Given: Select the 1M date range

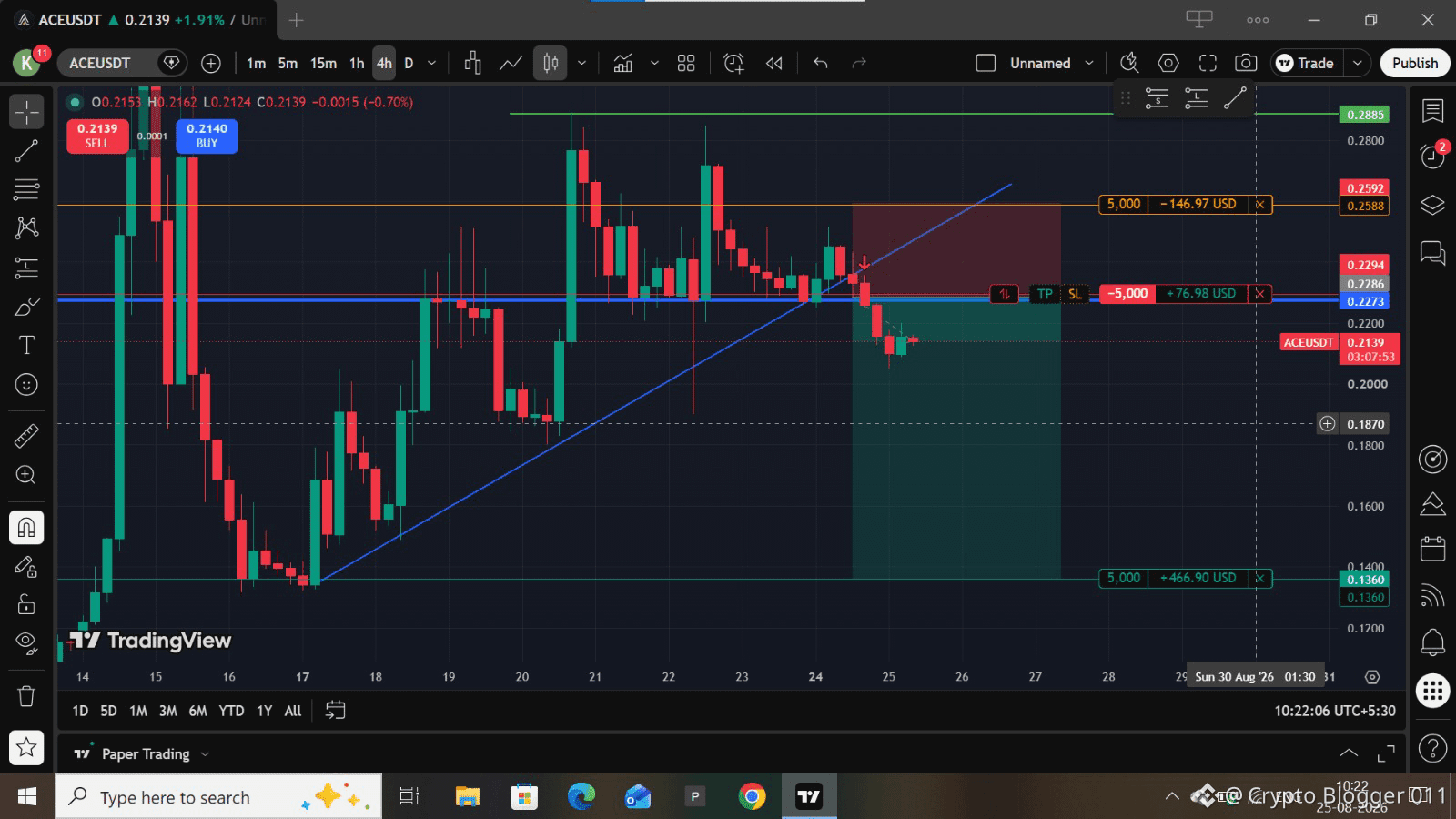Looking at the screenshot, I should [x=137, y=711].
